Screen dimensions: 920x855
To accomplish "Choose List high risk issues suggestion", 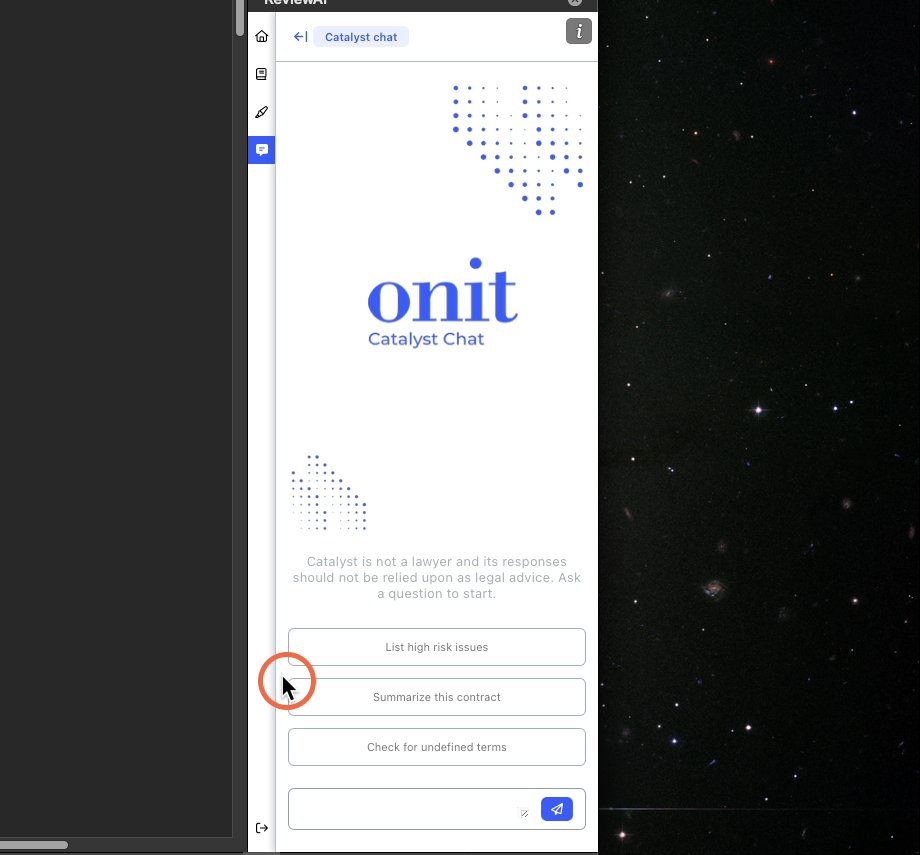I will 437,647.
